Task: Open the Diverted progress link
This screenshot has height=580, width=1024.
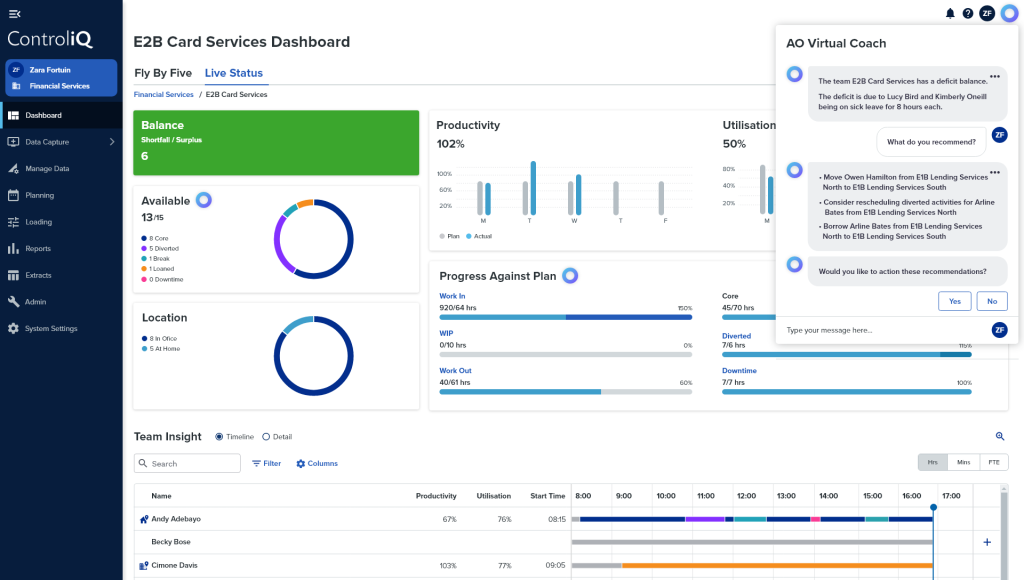Action: pyautogui.click(x=736, y=336)
